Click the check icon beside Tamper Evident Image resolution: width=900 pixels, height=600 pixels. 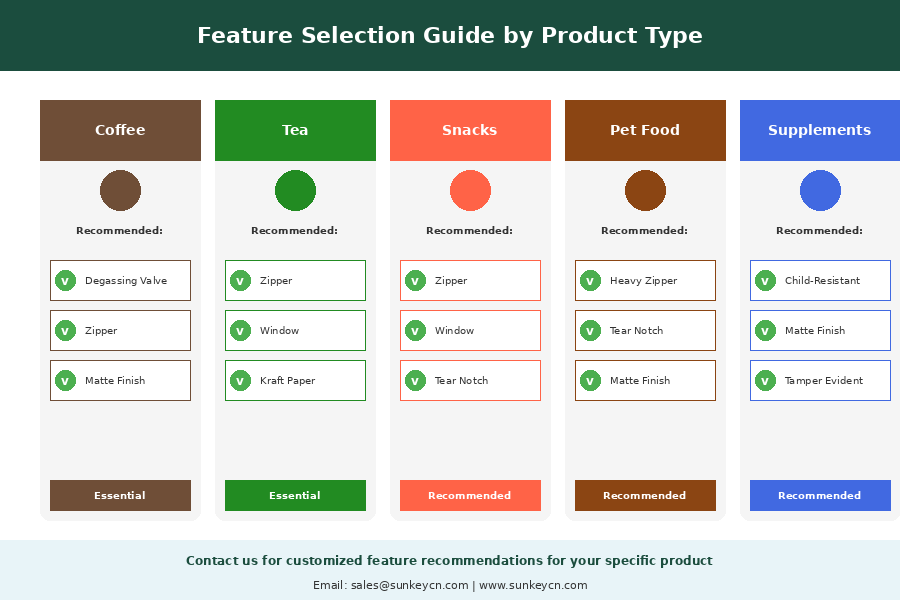(x=765, y=381)
